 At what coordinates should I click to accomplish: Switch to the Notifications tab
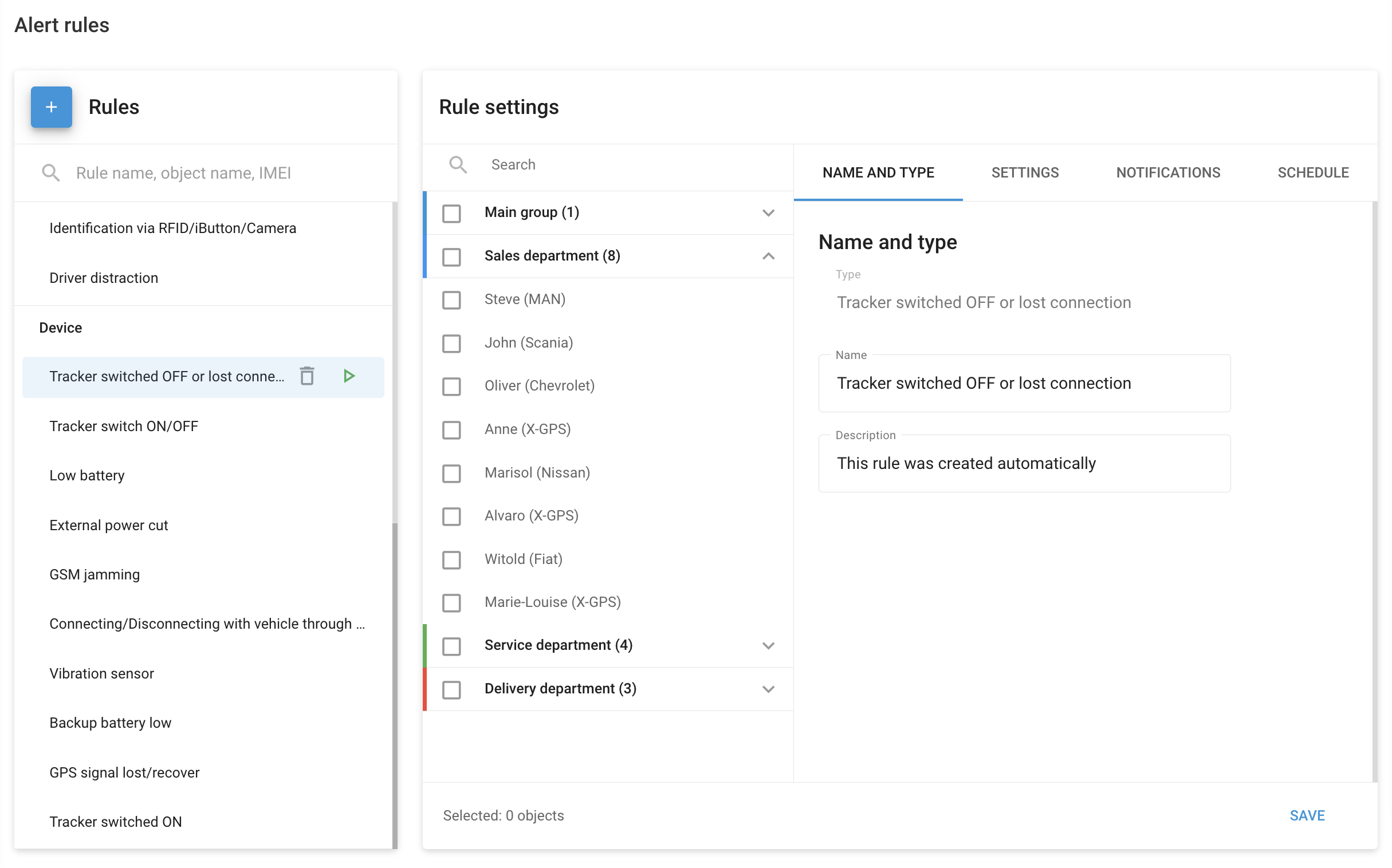(1167, 173)
